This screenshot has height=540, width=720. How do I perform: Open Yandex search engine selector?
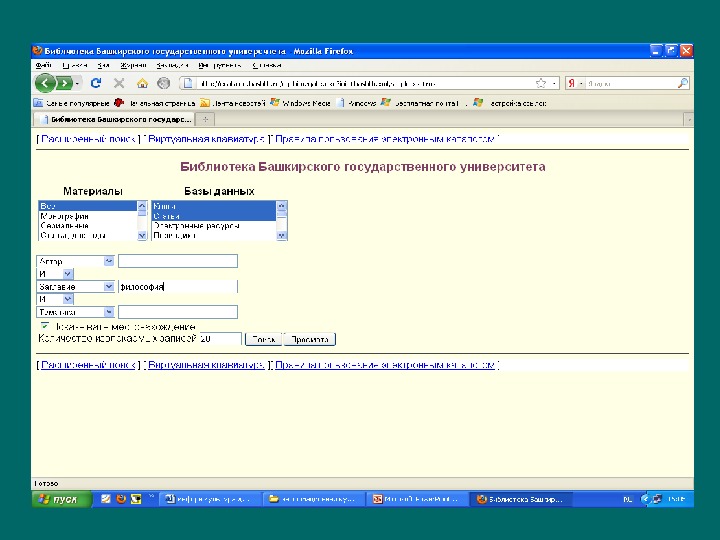coord(574,83)
